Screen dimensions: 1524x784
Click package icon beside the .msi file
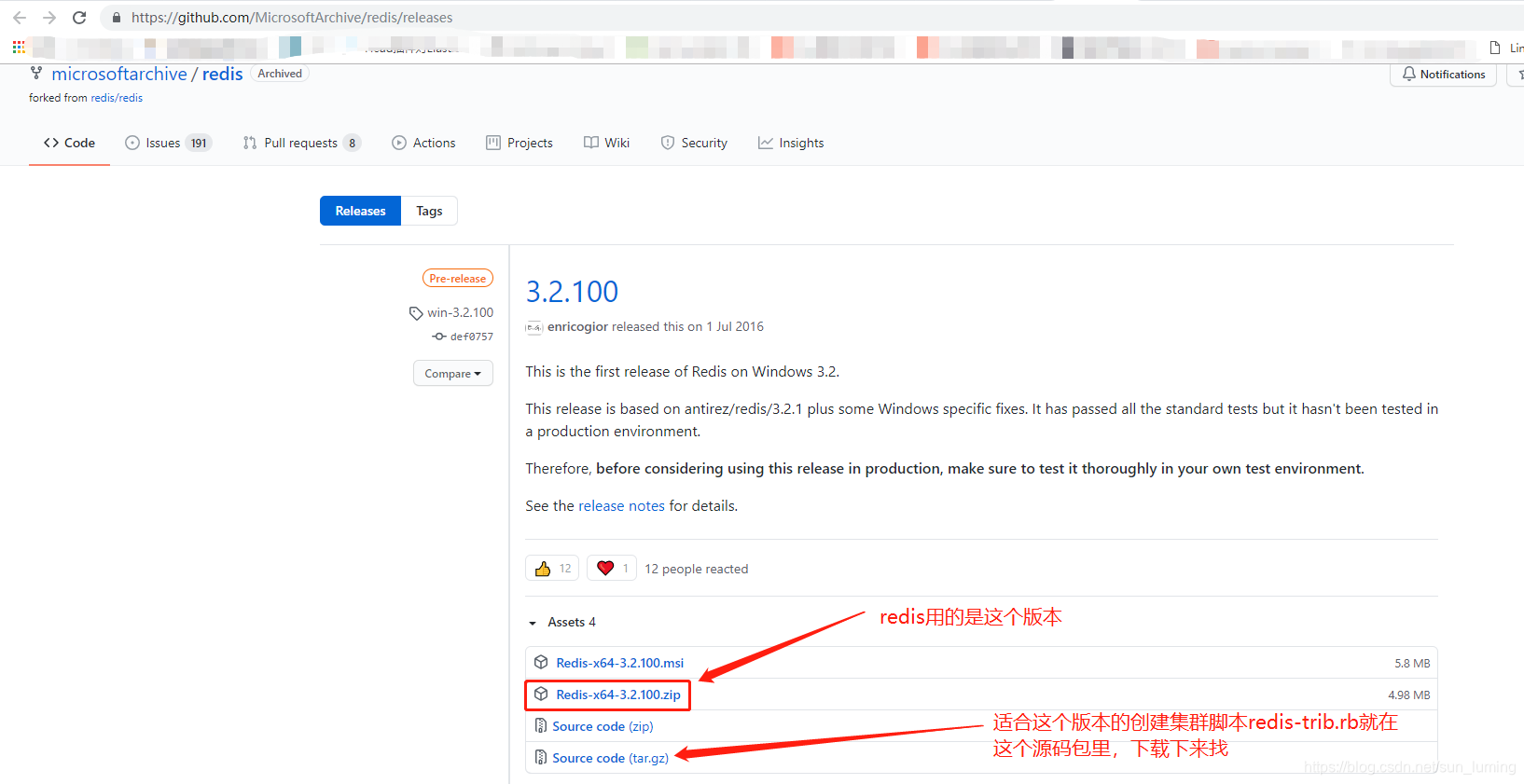tap(541, 662)
